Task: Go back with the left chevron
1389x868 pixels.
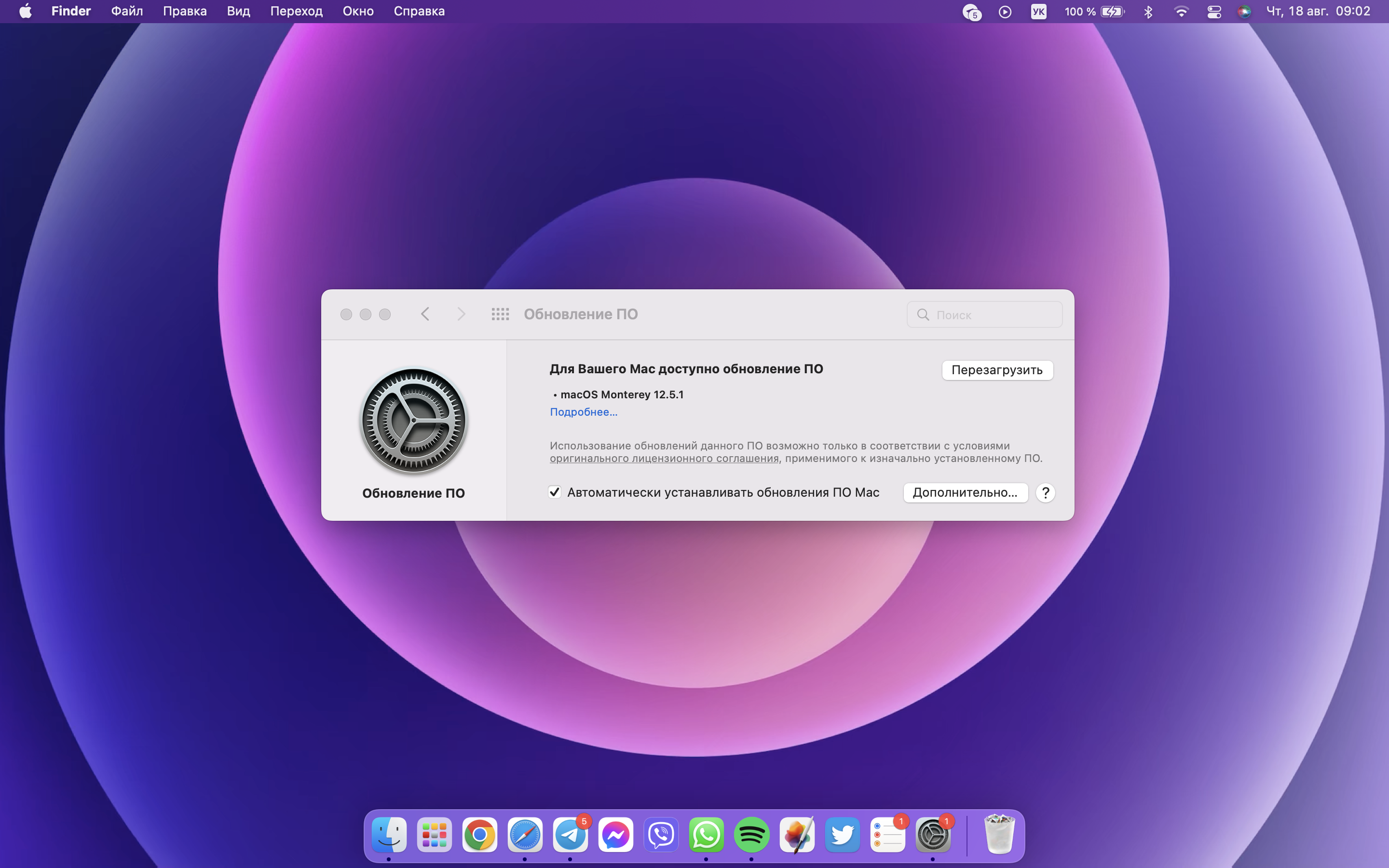Action: pos(425,314)
